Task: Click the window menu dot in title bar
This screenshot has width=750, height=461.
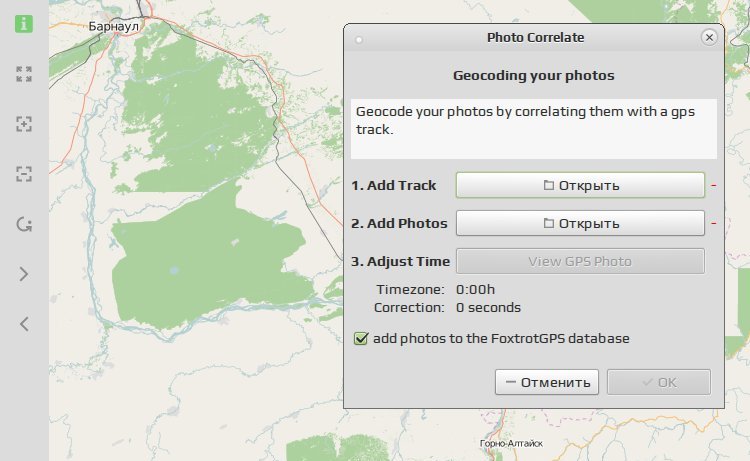Action: [x=359, y=40]
